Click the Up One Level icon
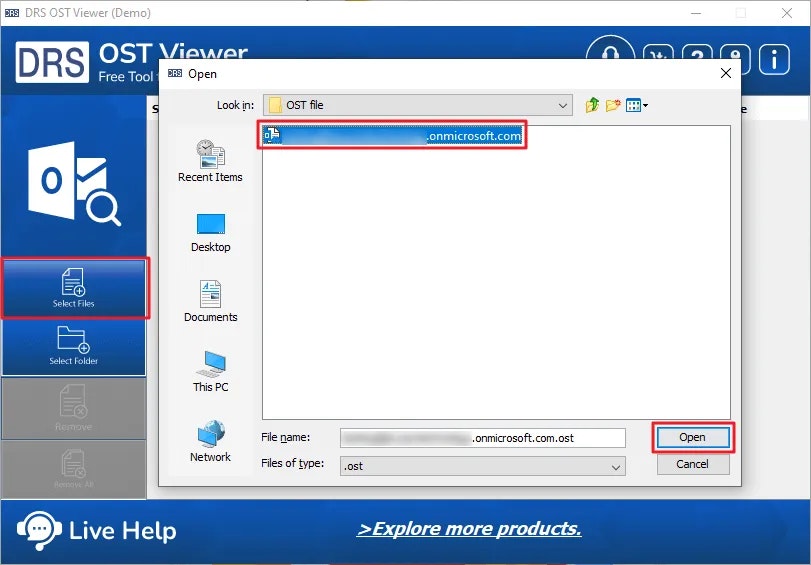 point(592,105)
